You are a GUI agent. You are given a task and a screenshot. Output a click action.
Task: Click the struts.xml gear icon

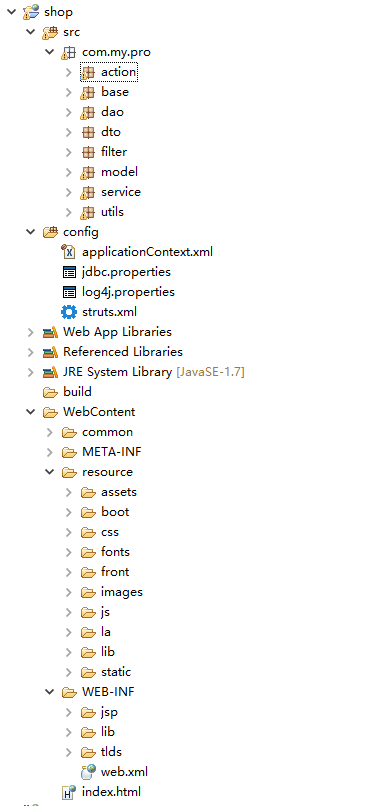(69, 312)
